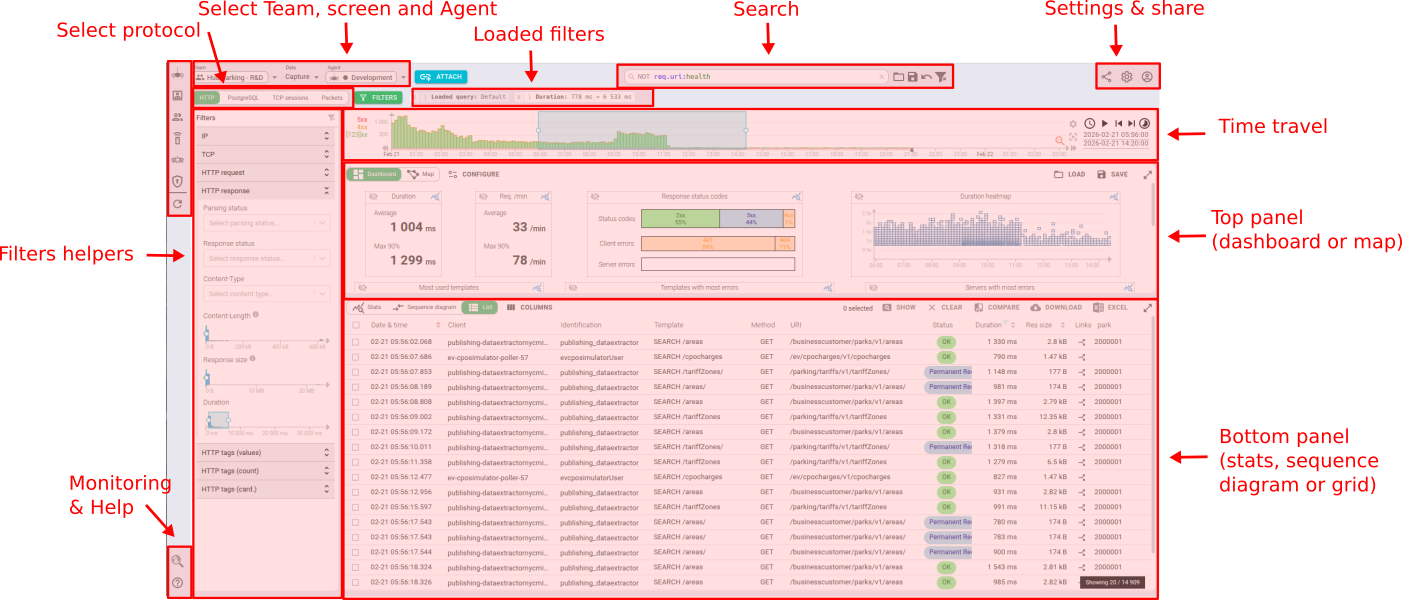Switch to the Sequence diagram view
The image size is (1402, 600).
point(424,308)
